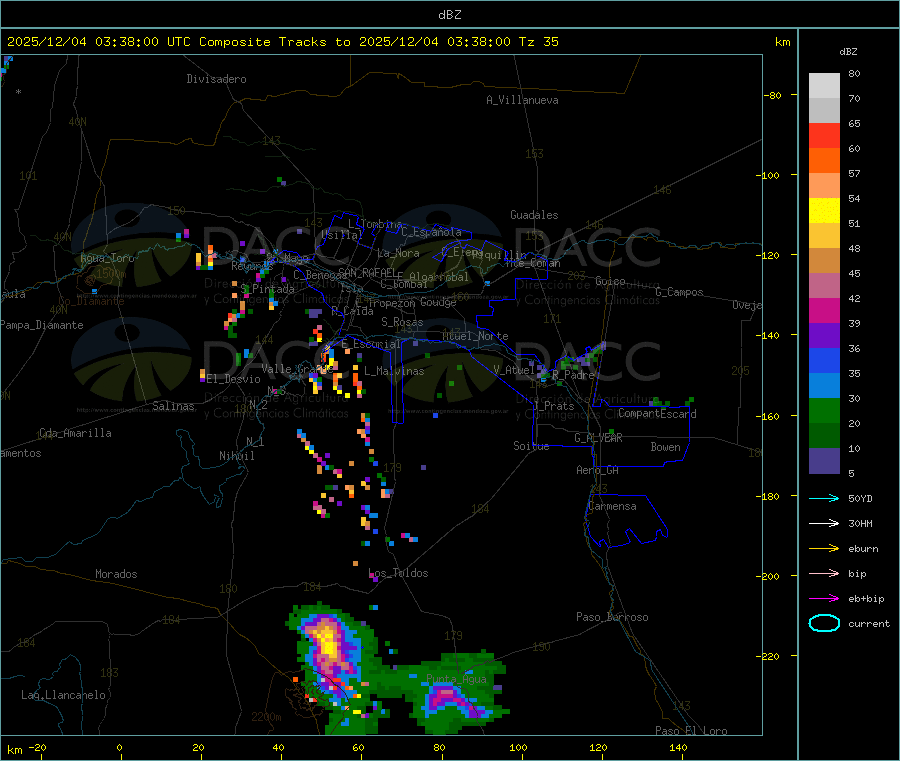Image resolution: width=900 pixels, height=761 pixels.
Task: Click the 'Agua_Toro' map label
Action: tap(107, 258)
